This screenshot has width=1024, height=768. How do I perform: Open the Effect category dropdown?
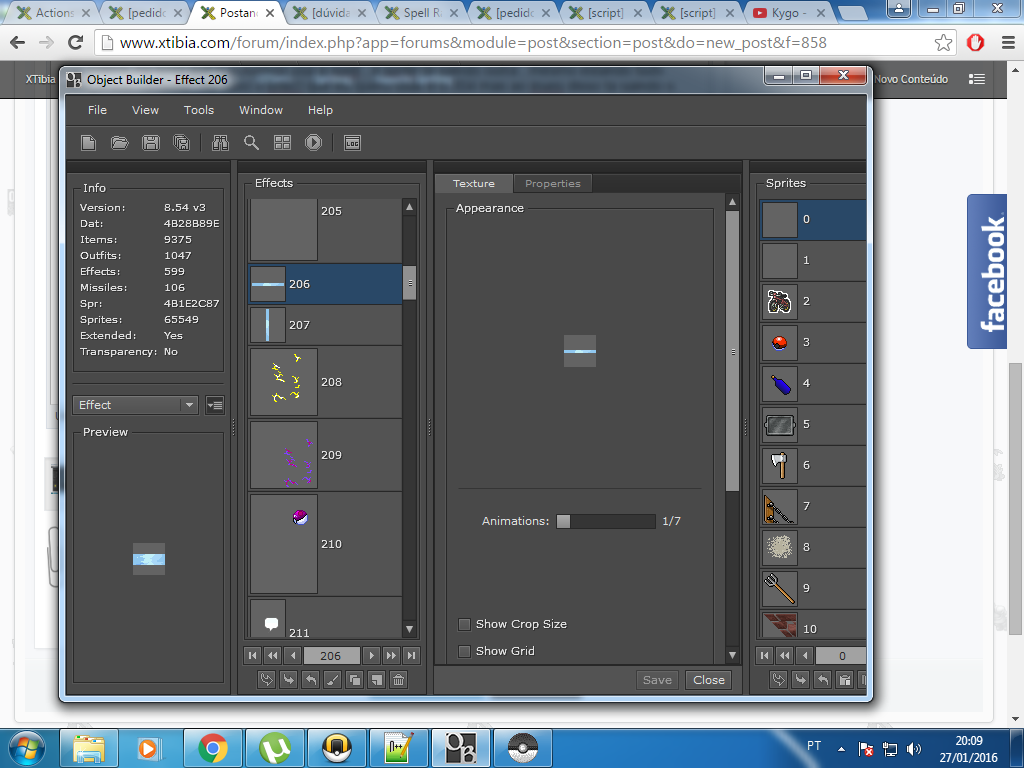click(135, 405)
